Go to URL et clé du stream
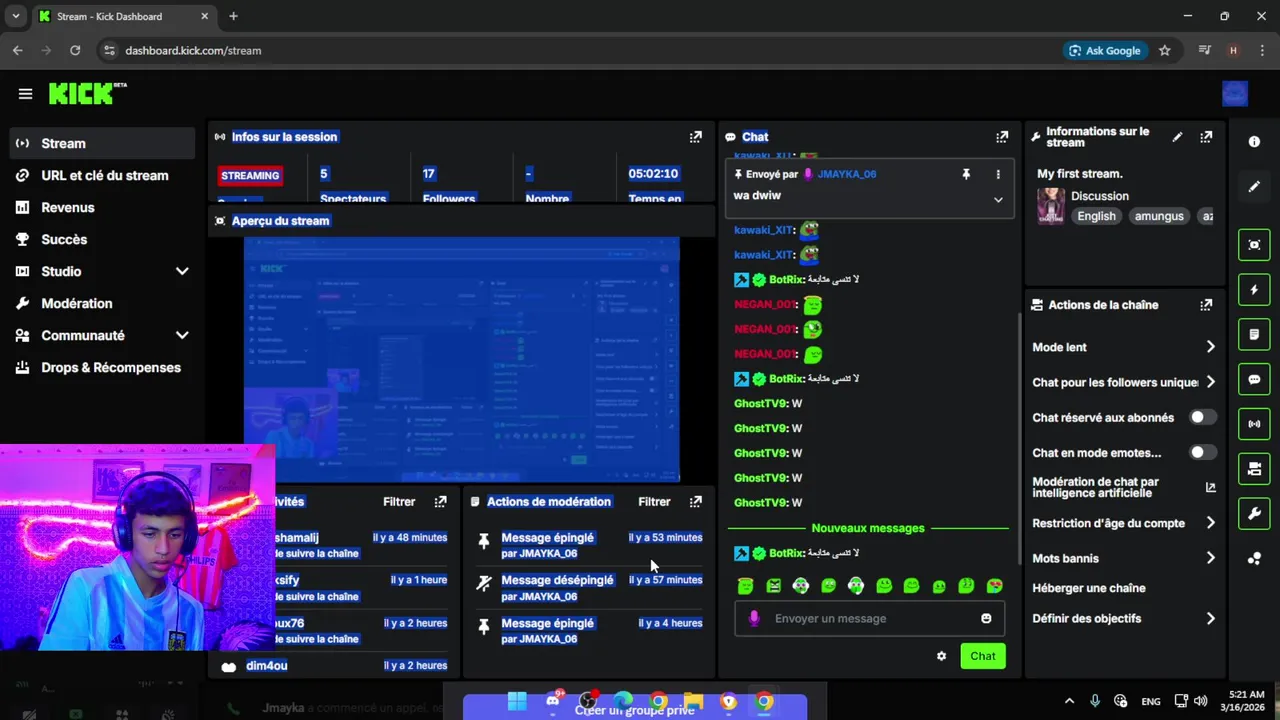This screenshot has height=720, width=1280. 102,175
